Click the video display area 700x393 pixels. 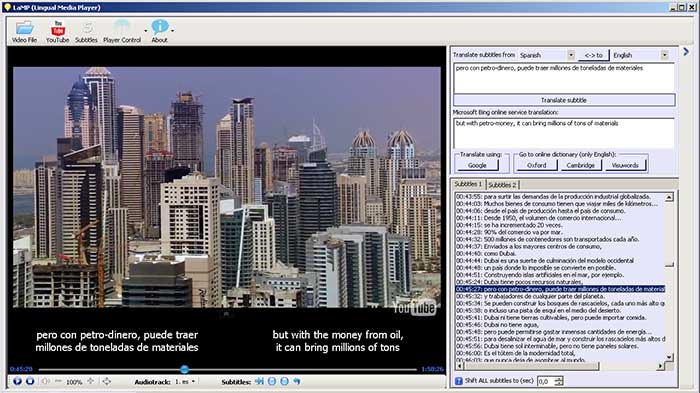[226, 187]
